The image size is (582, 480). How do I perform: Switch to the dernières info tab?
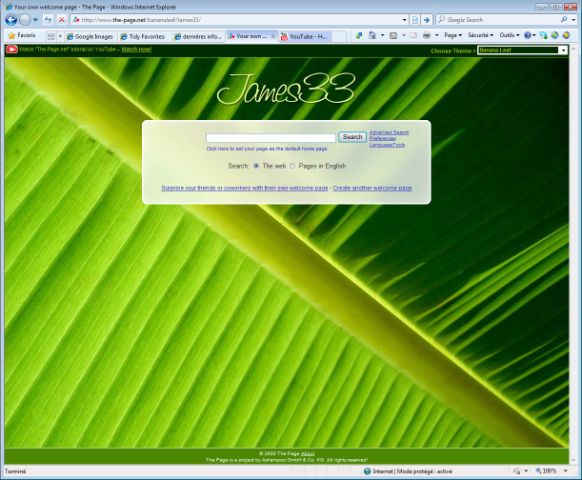pyautogui.click(x=198, y=36)
